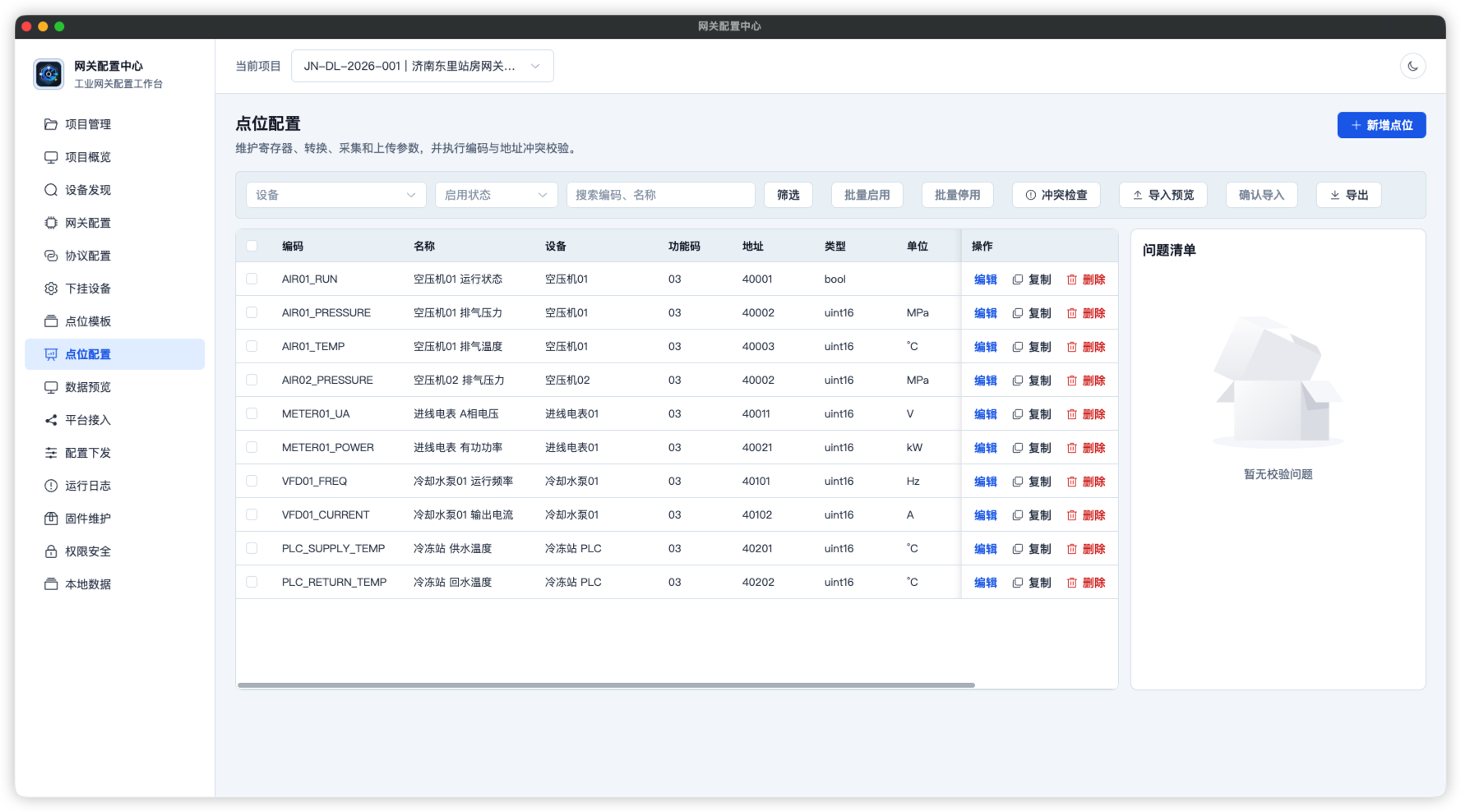Click the 40201 address cell
1461x812 pixels.
(x=757, y=548)
